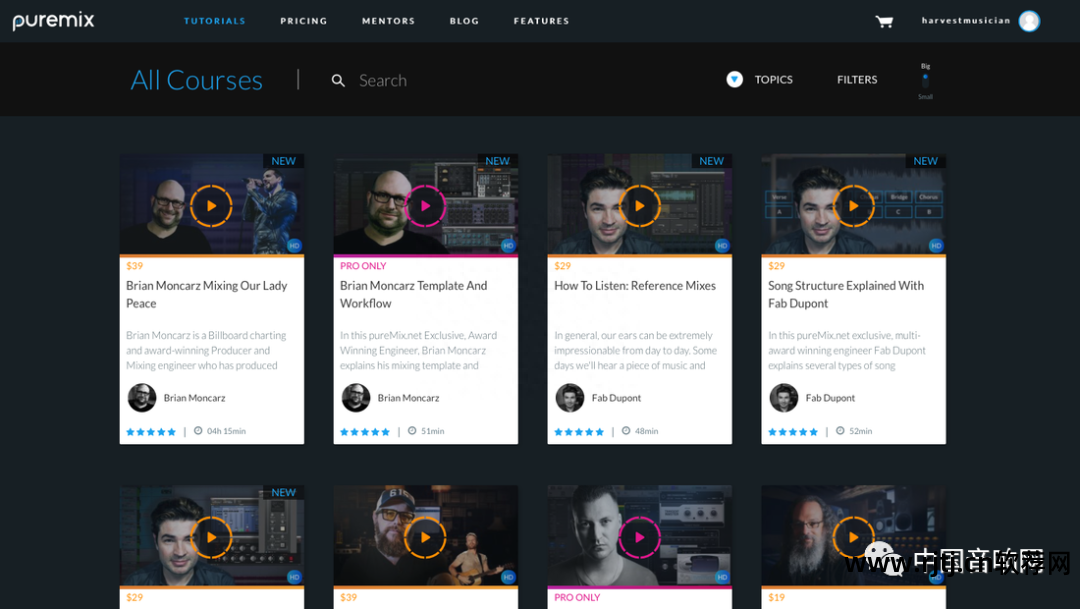Open Brian Moncarz Mixing Our Lady Peace title
Image resolution: width=1080 pixels, height=609 pixels.
[x=207, y=294]
